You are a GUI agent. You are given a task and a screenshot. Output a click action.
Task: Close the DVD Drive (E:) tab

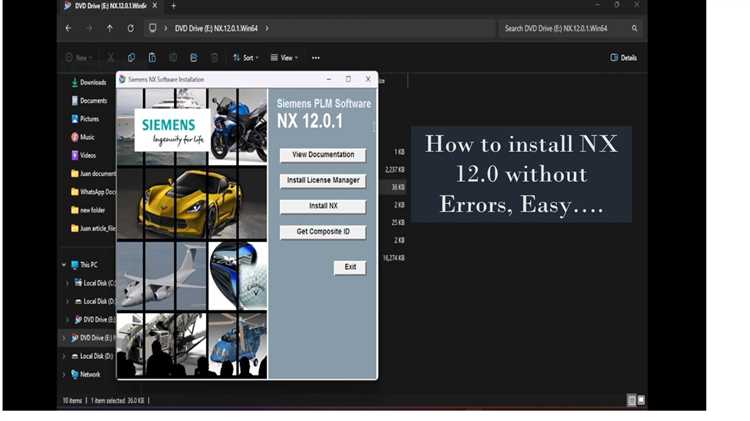point(155,6)
